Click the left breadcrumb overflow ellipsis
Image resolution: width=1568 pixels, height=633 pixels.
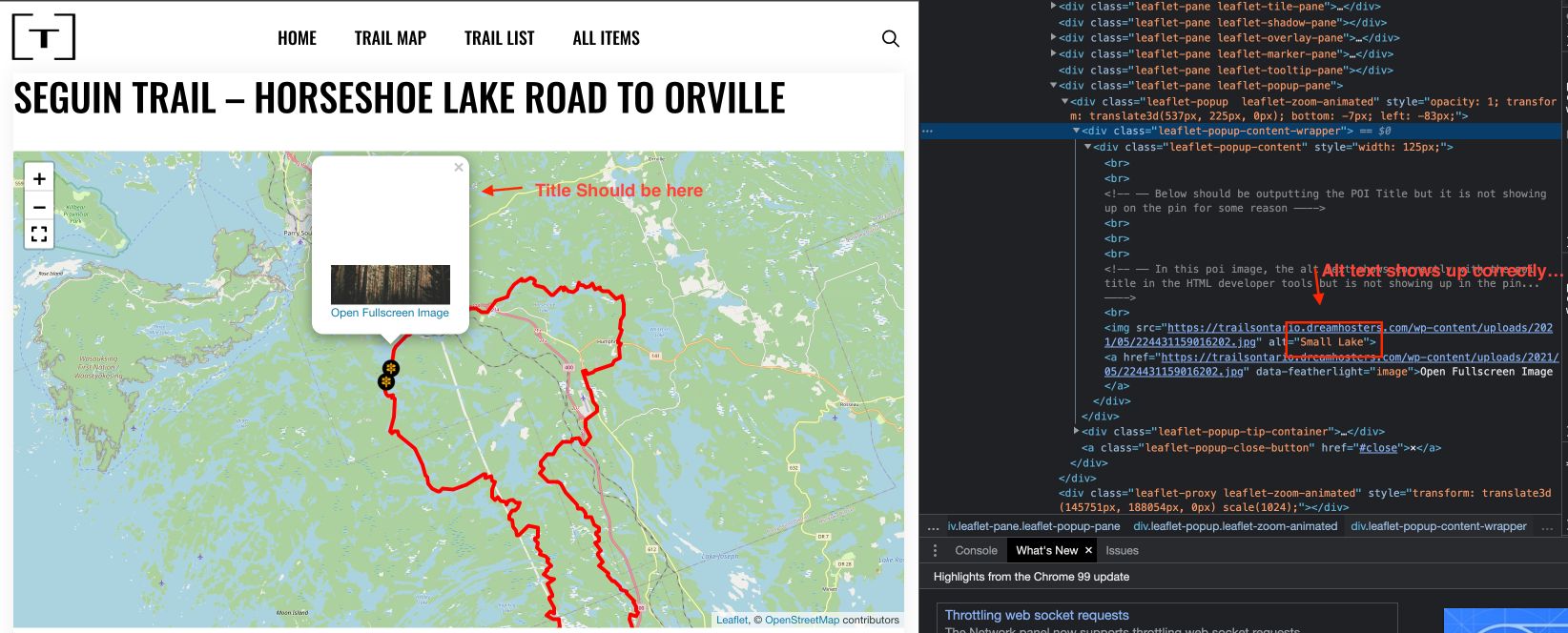(x=932, y=526)
